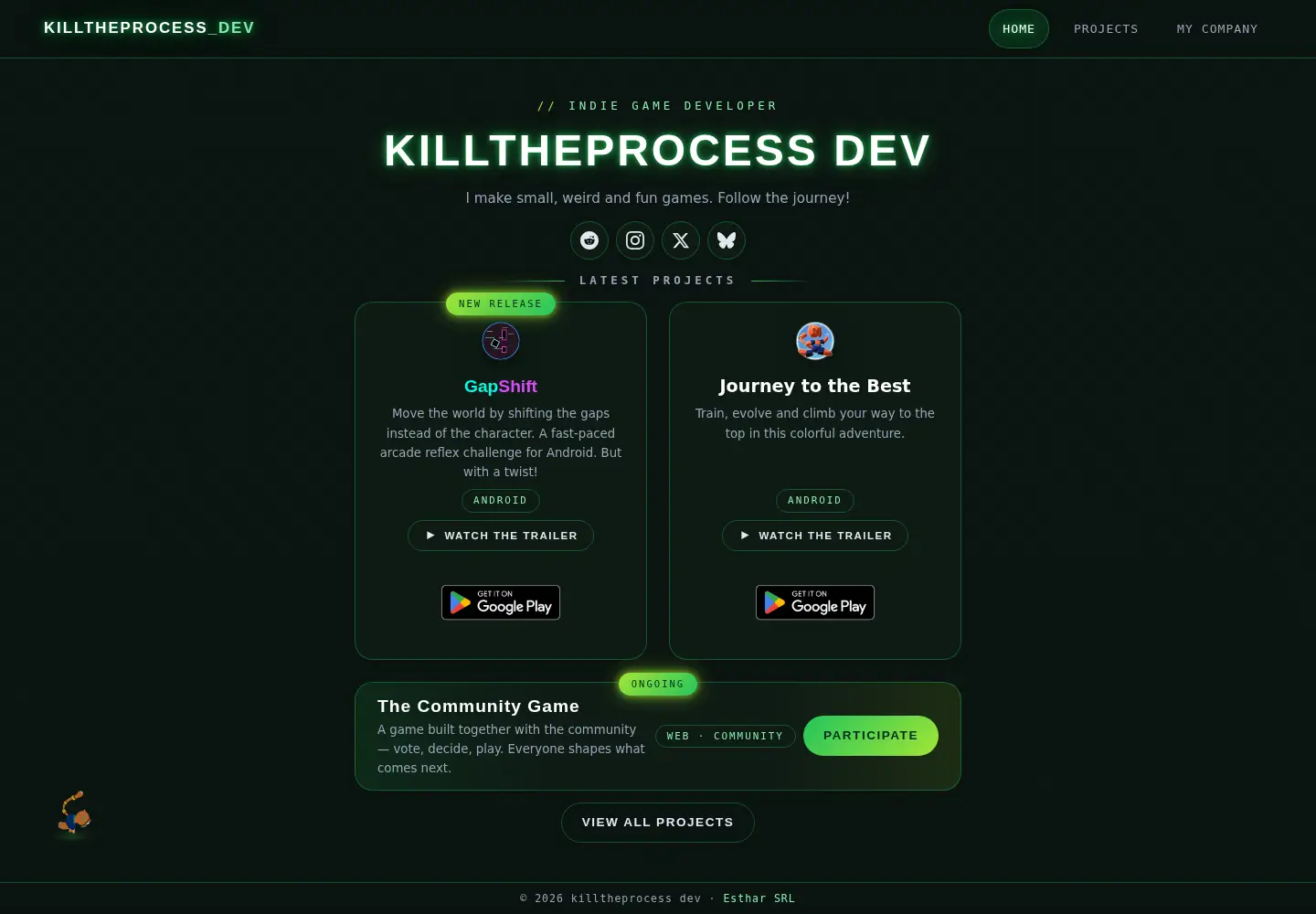Get GapShift on Google Play
Image resolution: width=1316 pixels, height=914 pixels.
click(x=501, y=602)
